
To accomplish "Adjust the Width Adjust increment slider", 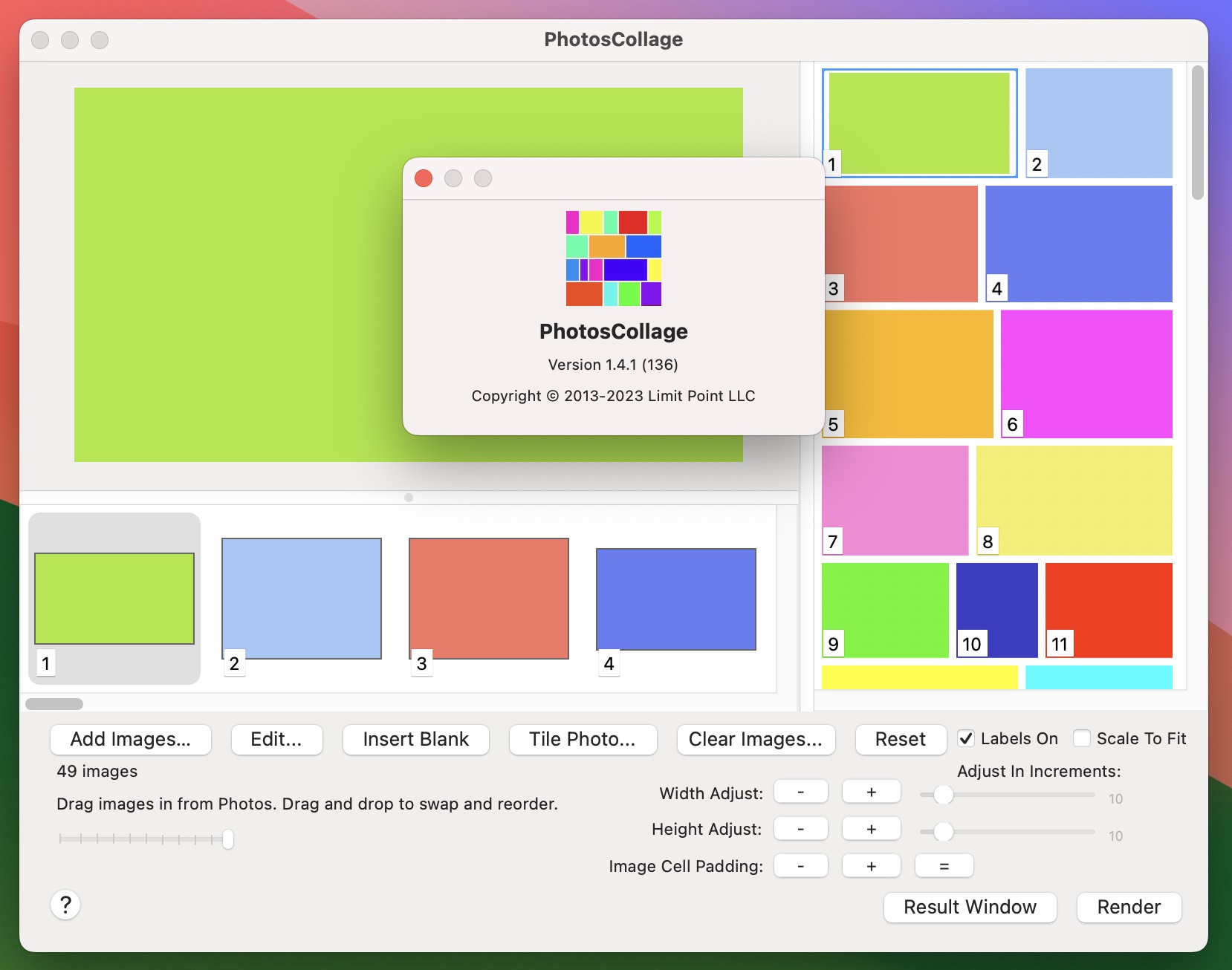I will tap(1007, 795).
